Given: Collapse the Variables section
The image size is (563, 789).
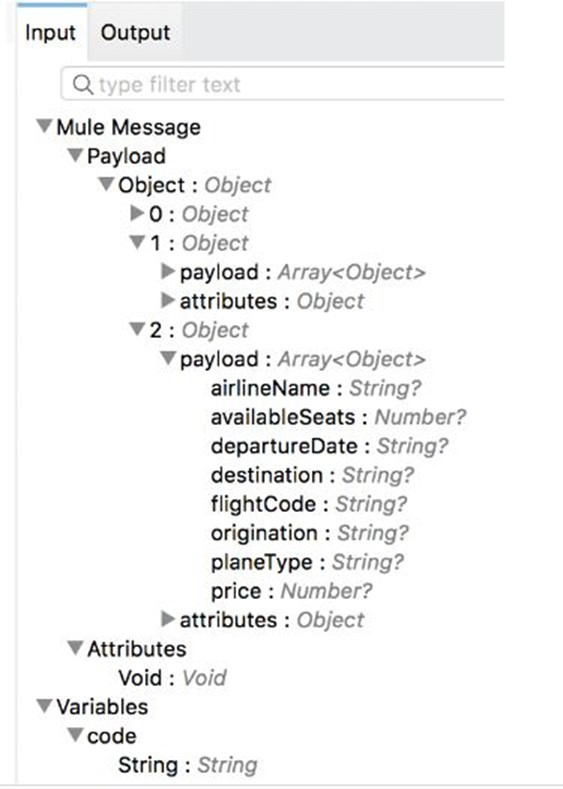Looking at the screenshot, I should [44, 705].
